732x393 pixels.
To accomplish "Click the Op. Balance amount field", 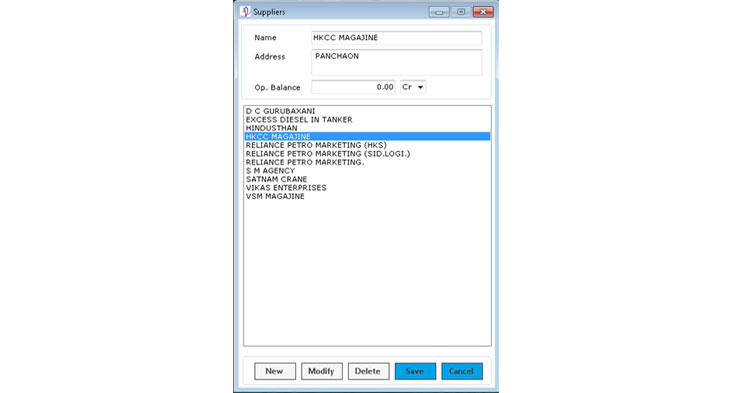I will point(353,87).
